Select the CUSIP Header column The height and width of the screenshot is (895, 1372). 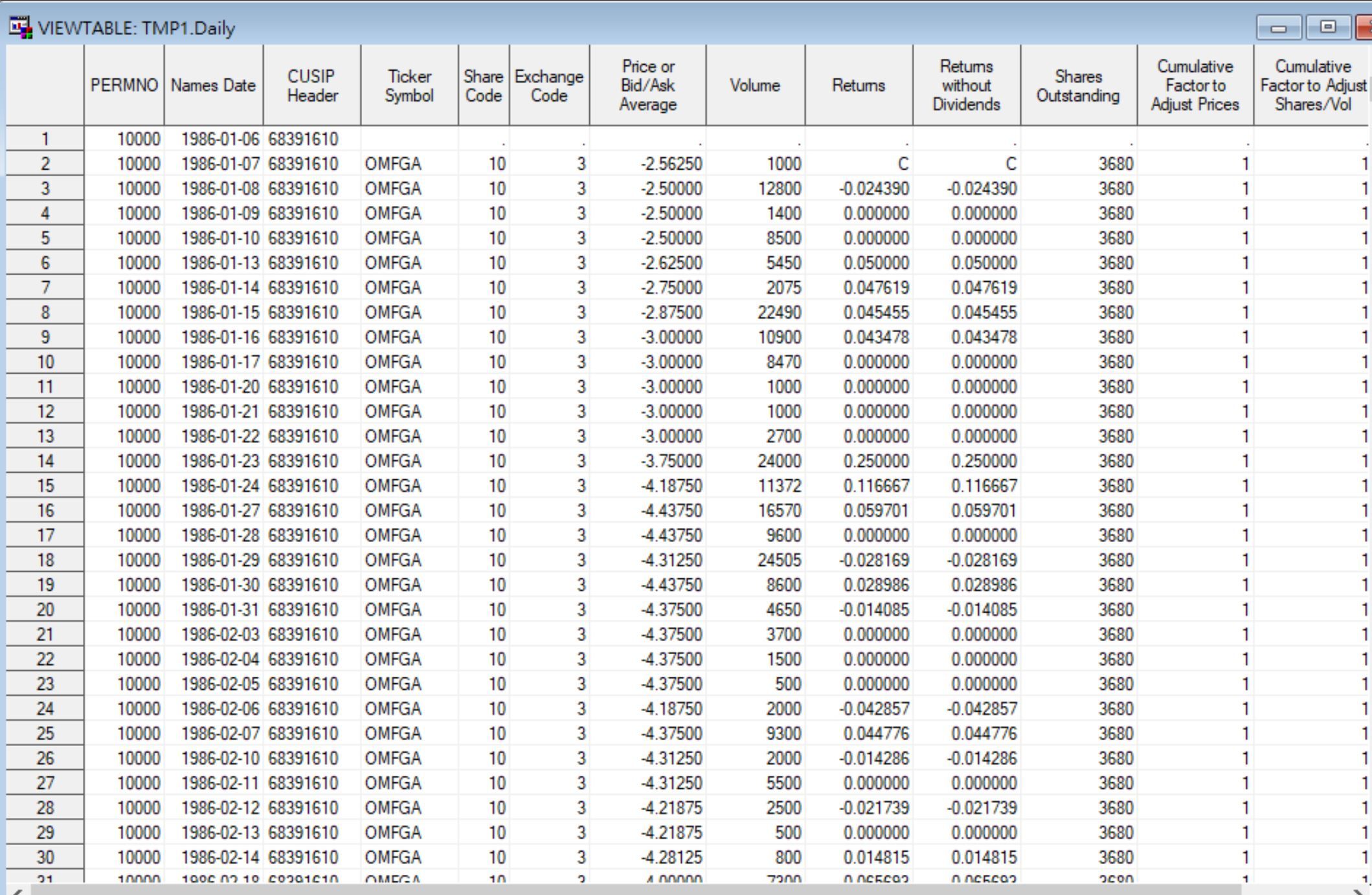click(x=311, y=85)
